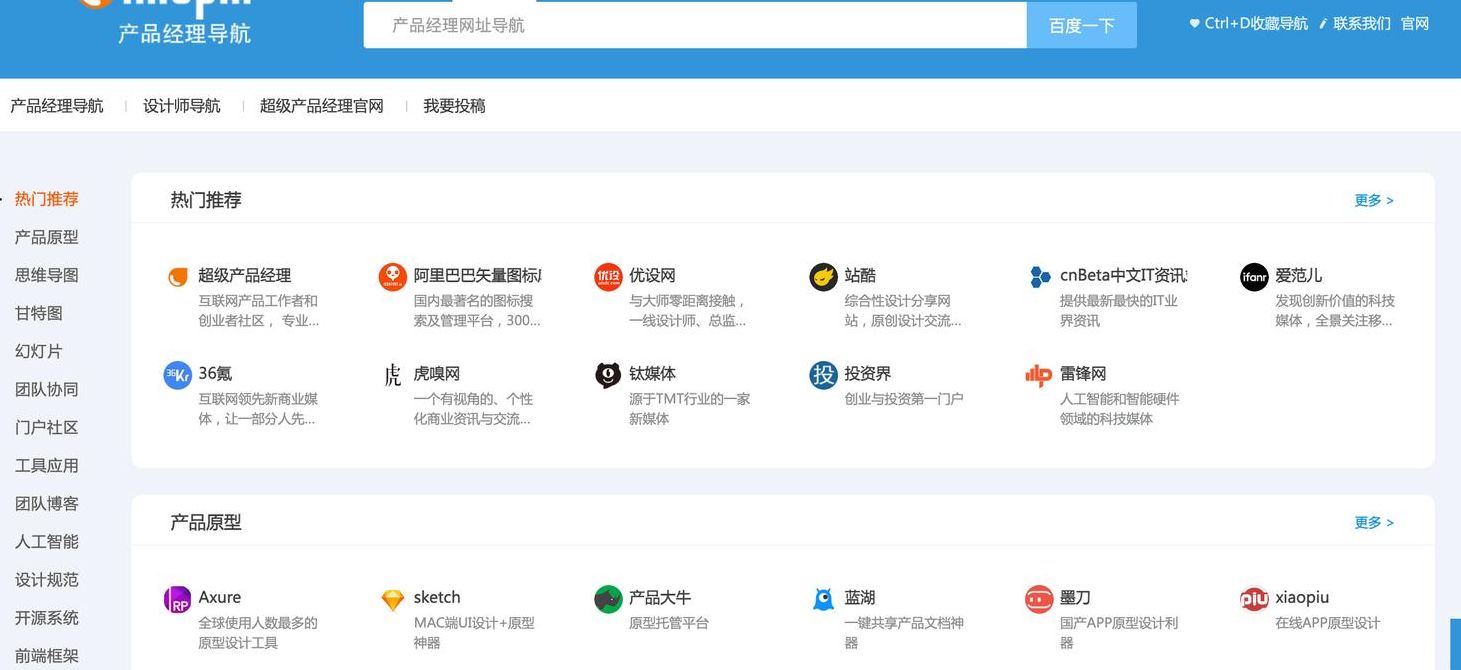This screenshot has width=1461, height=670.
Task: Select 团队博客 in the sidebar
Action: pos(47,503)
